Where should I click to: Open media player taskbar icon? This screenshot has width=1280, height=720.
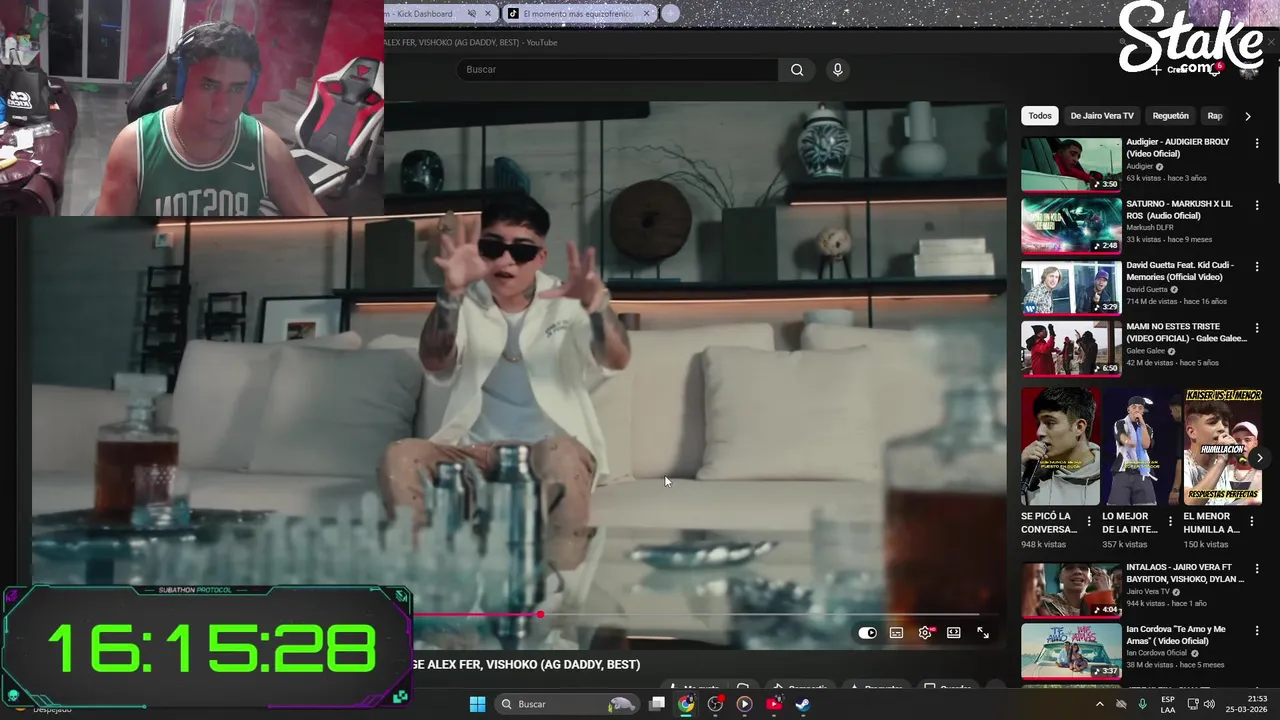tap(744, 704)
